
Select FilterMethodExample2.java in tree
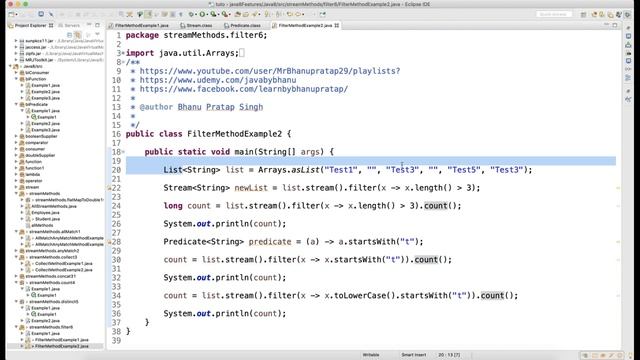pos(57,346)
